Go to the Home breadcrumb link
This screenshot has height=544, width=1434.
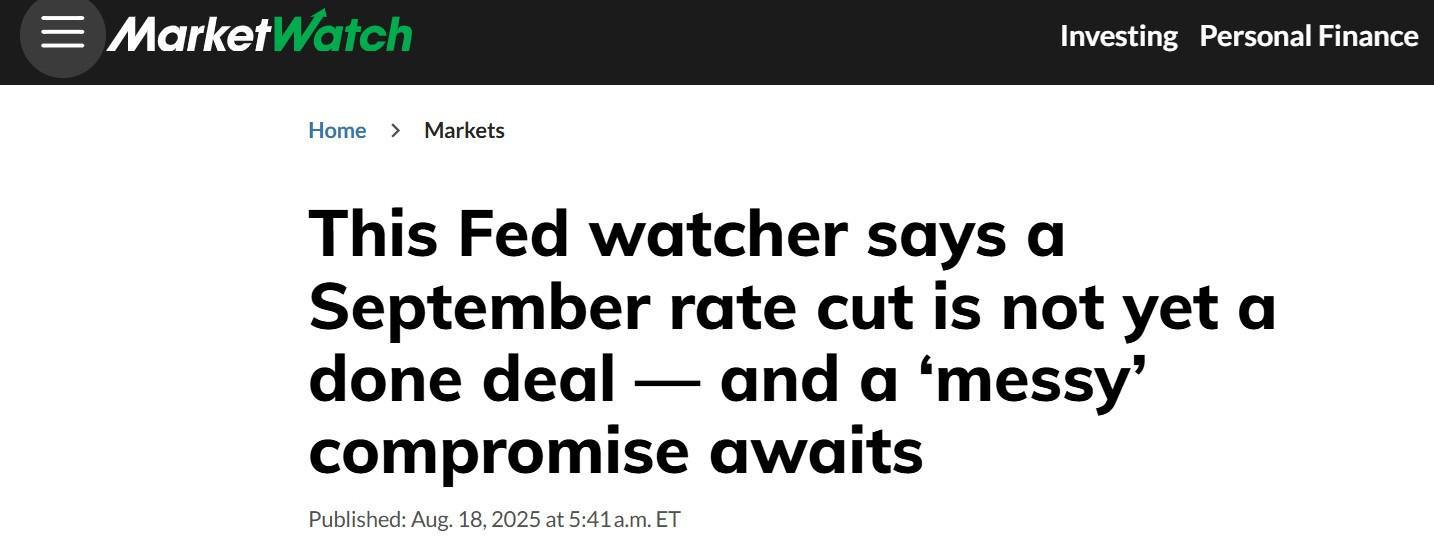(337, 130)
